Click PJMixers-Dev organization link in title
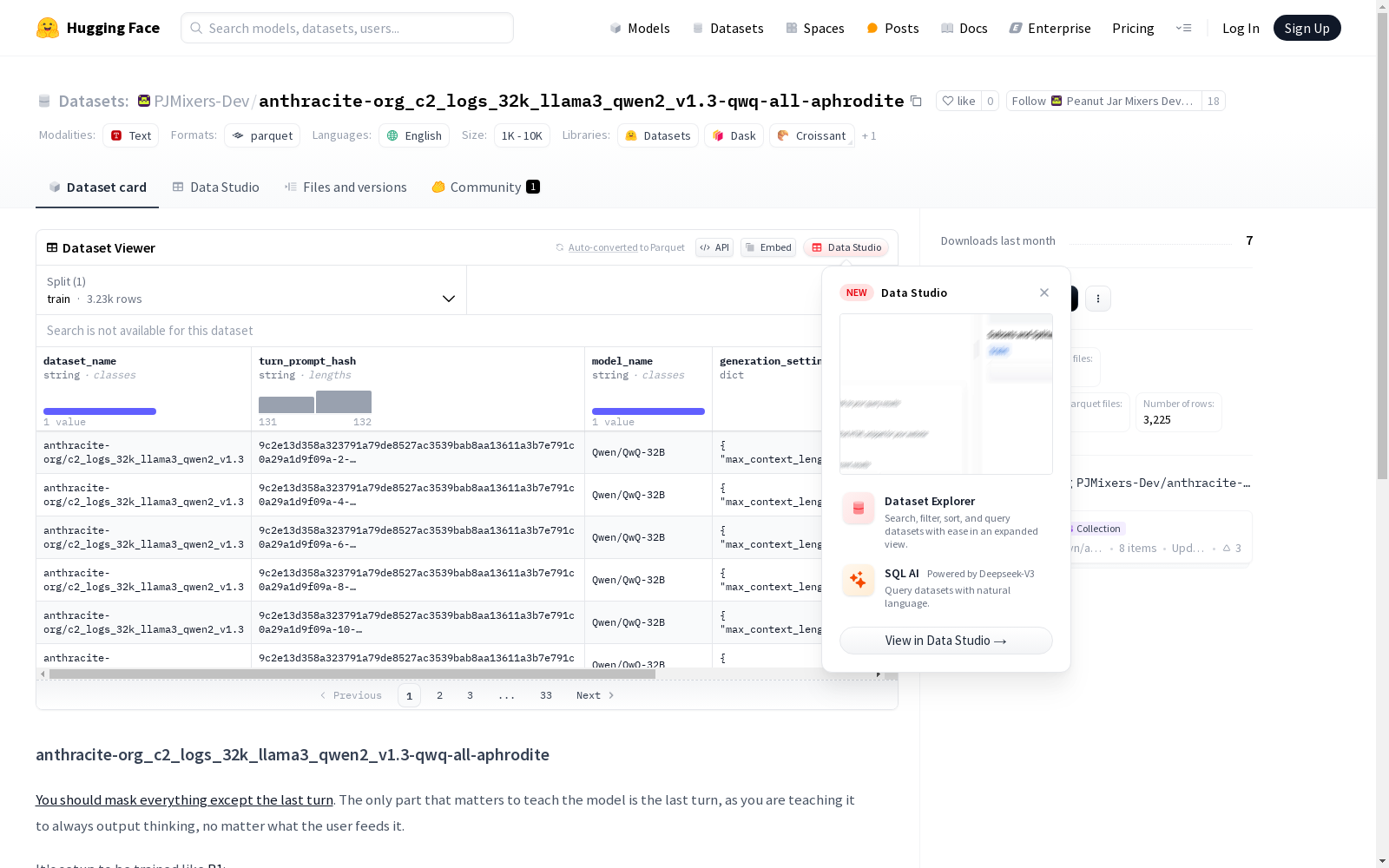Screen dimensions: 1389x868 201,101
